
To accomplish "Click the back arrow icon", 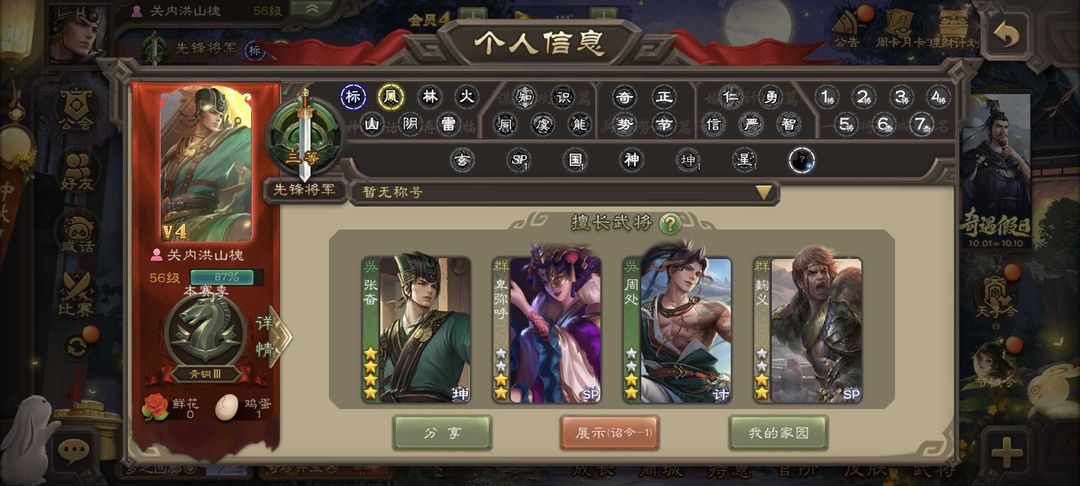I will (1006, 33).
